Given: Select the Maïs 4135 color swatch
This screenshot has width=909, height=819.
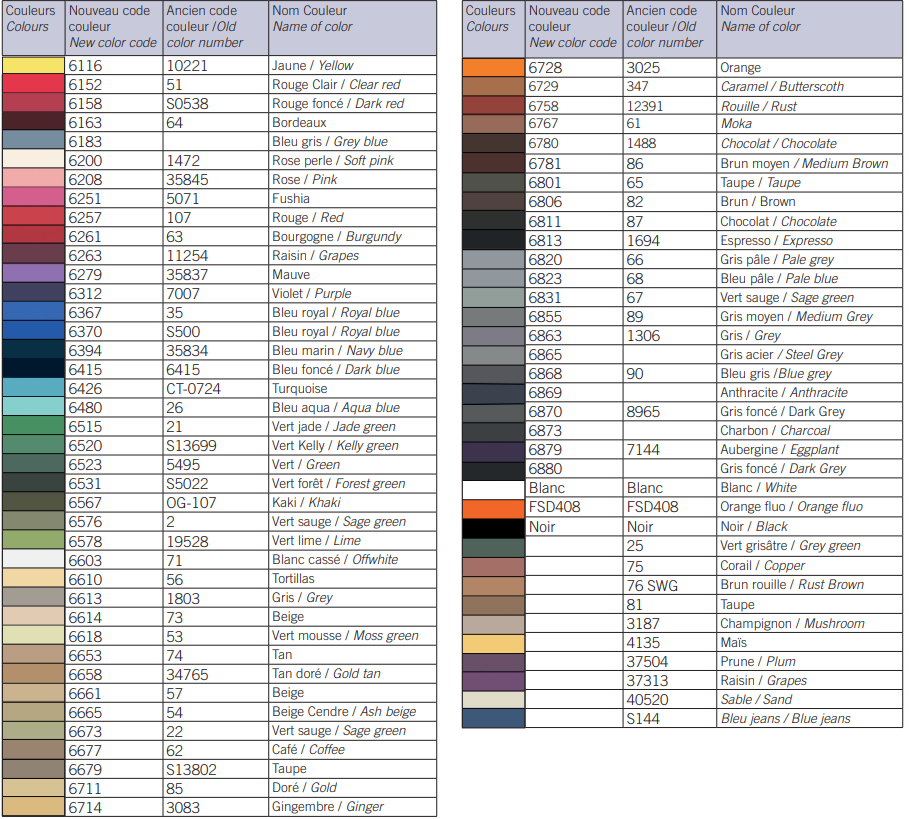Looking at the screenshot, I should [x=493, y=642].
